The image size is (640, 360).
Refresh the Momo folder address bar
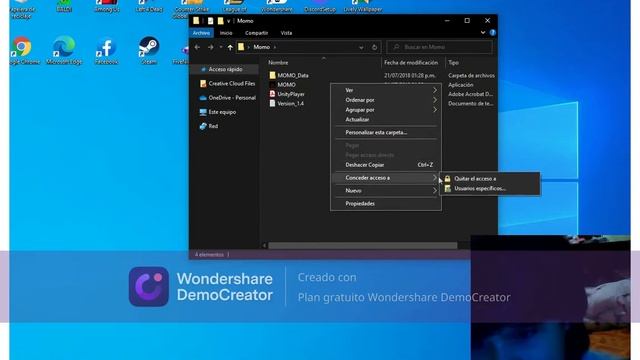[374, 47]
